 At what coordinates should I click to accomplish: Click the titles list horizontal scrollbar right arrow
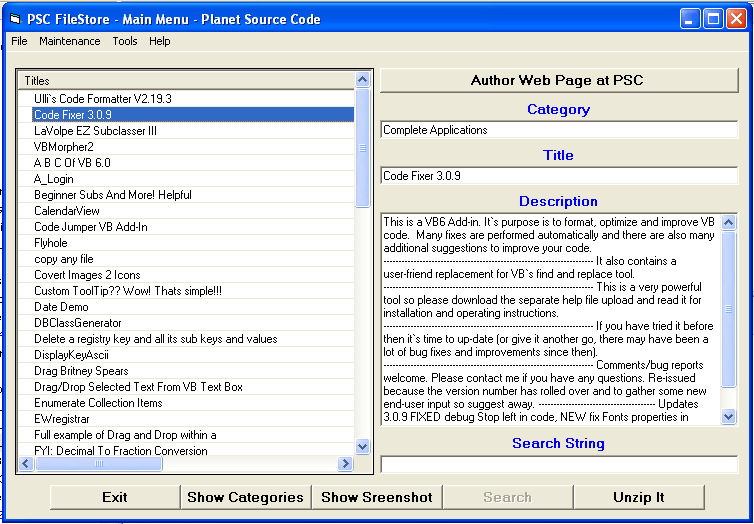click(345, 464)
